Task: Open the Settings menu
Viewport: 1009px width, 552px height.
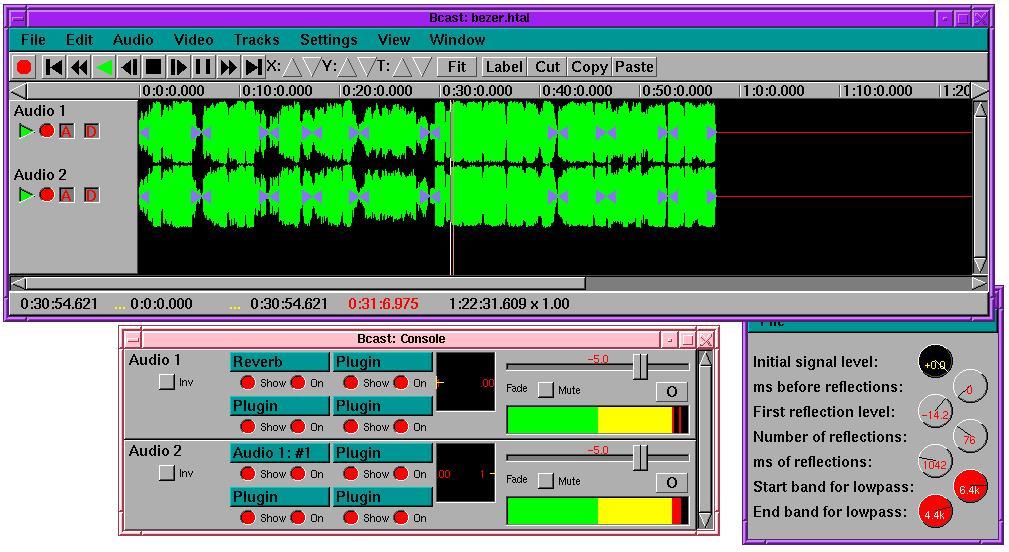Action: [328, 40]
